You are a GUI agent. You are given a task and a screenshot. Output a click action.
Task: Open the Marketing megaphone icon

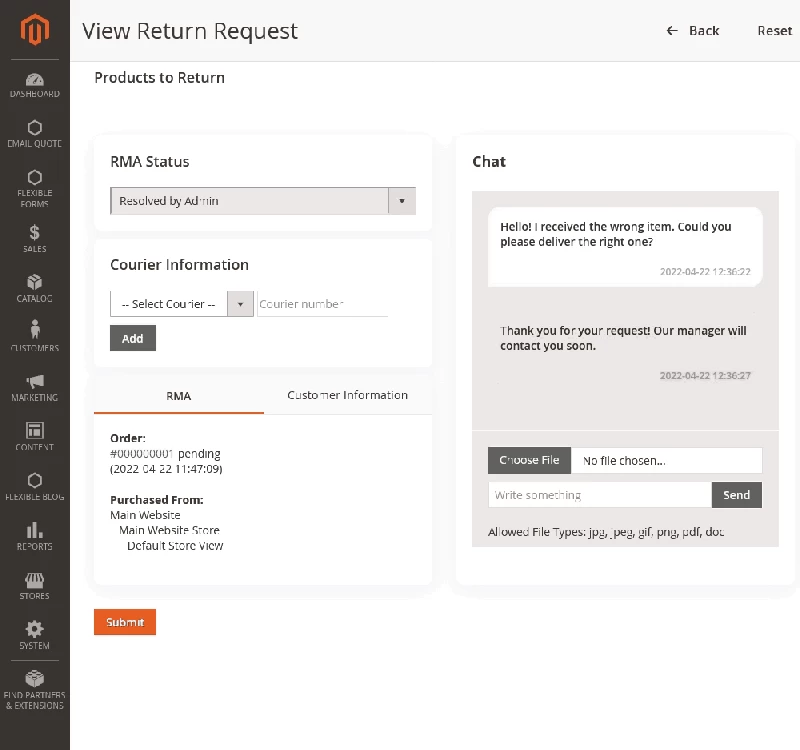[35, 381]
